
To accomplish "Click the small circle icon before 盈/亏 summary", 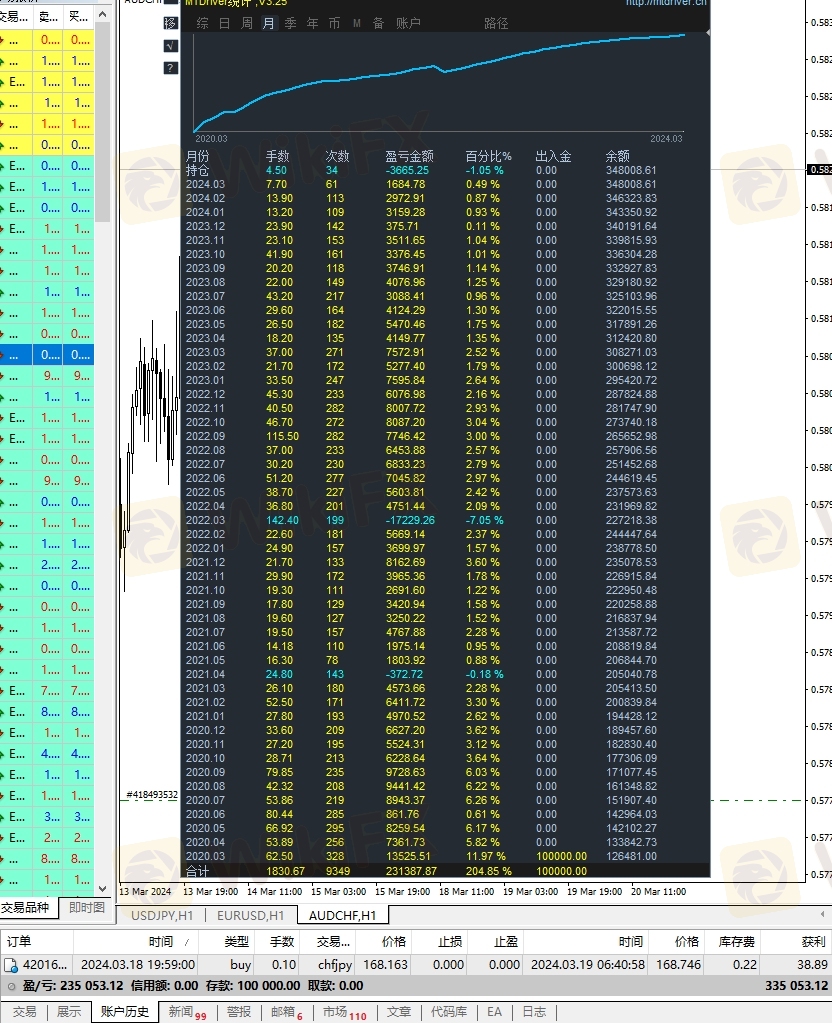I will pyautogui.click(x=10, y=986).
